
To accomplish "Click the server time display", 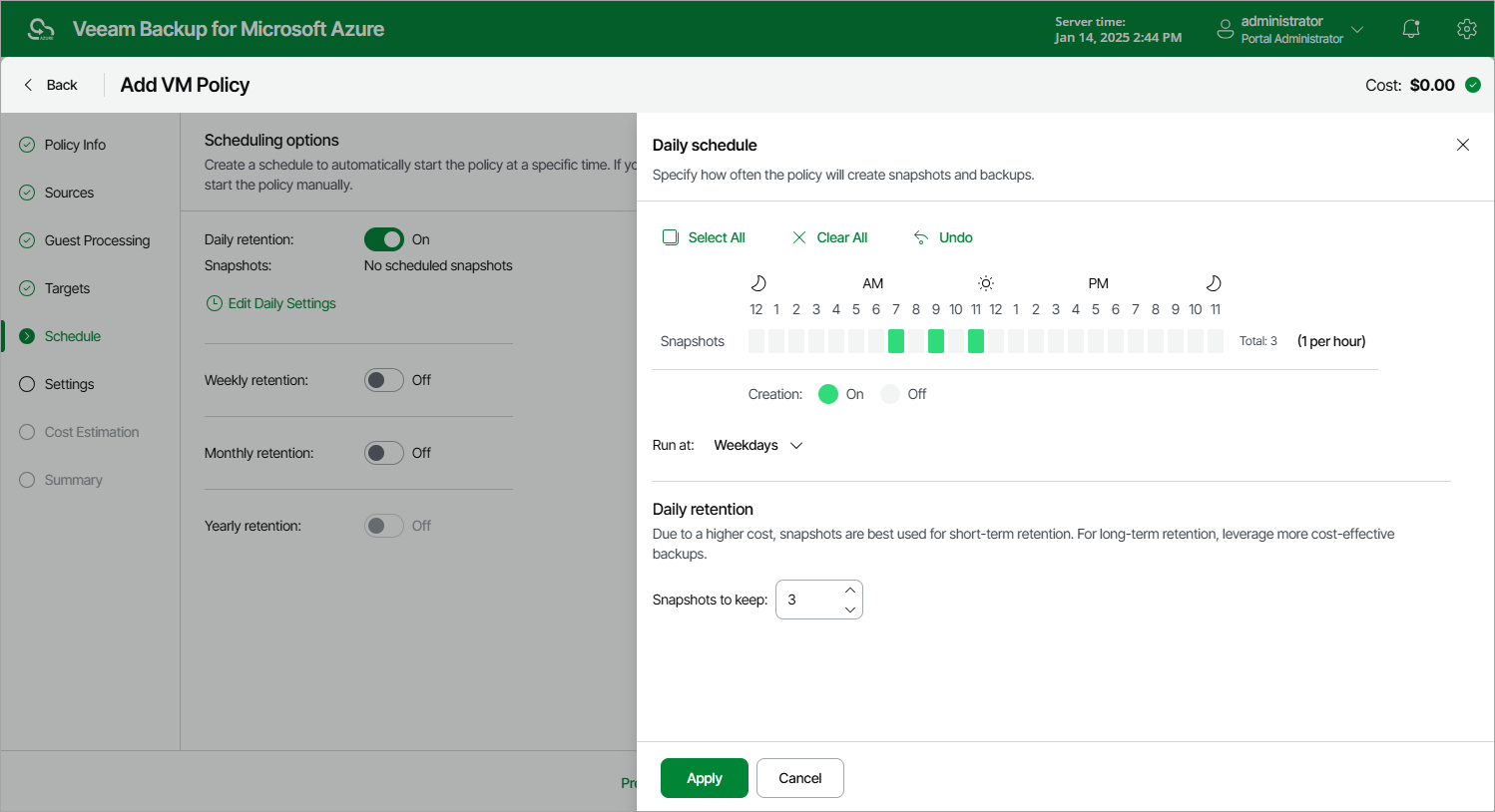I will coord(1118,29).
